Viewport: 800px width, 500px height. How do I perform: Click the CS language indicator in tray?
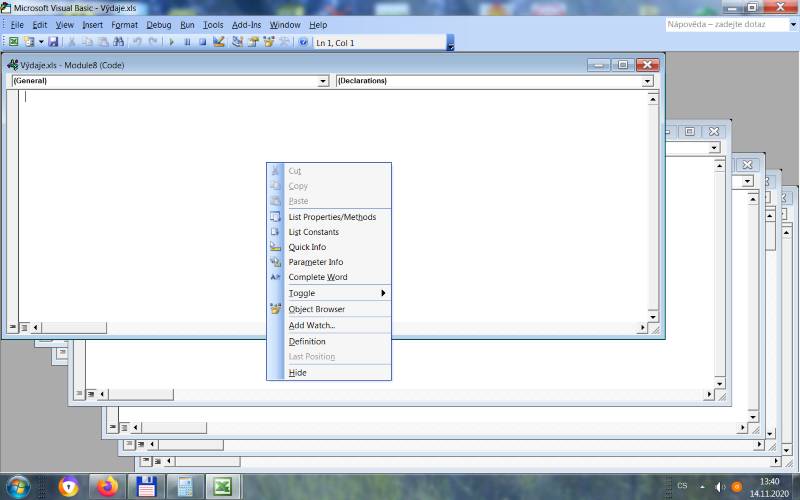tap(682, 486)
